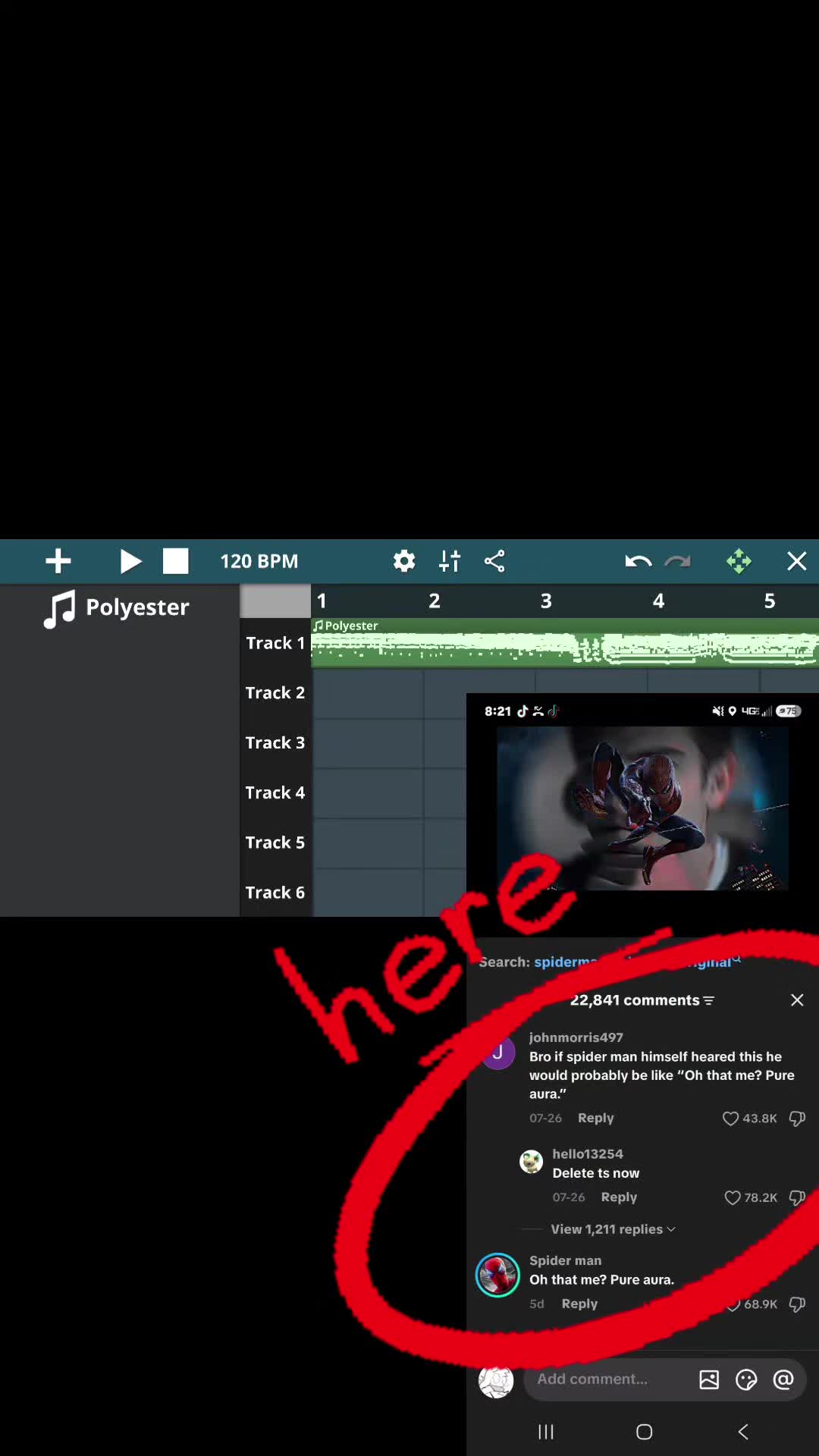The width and height of the screenshot is (819, 1456).
Task: Select the Polyester clip on Track 1
Action: (x=565, y=643)
